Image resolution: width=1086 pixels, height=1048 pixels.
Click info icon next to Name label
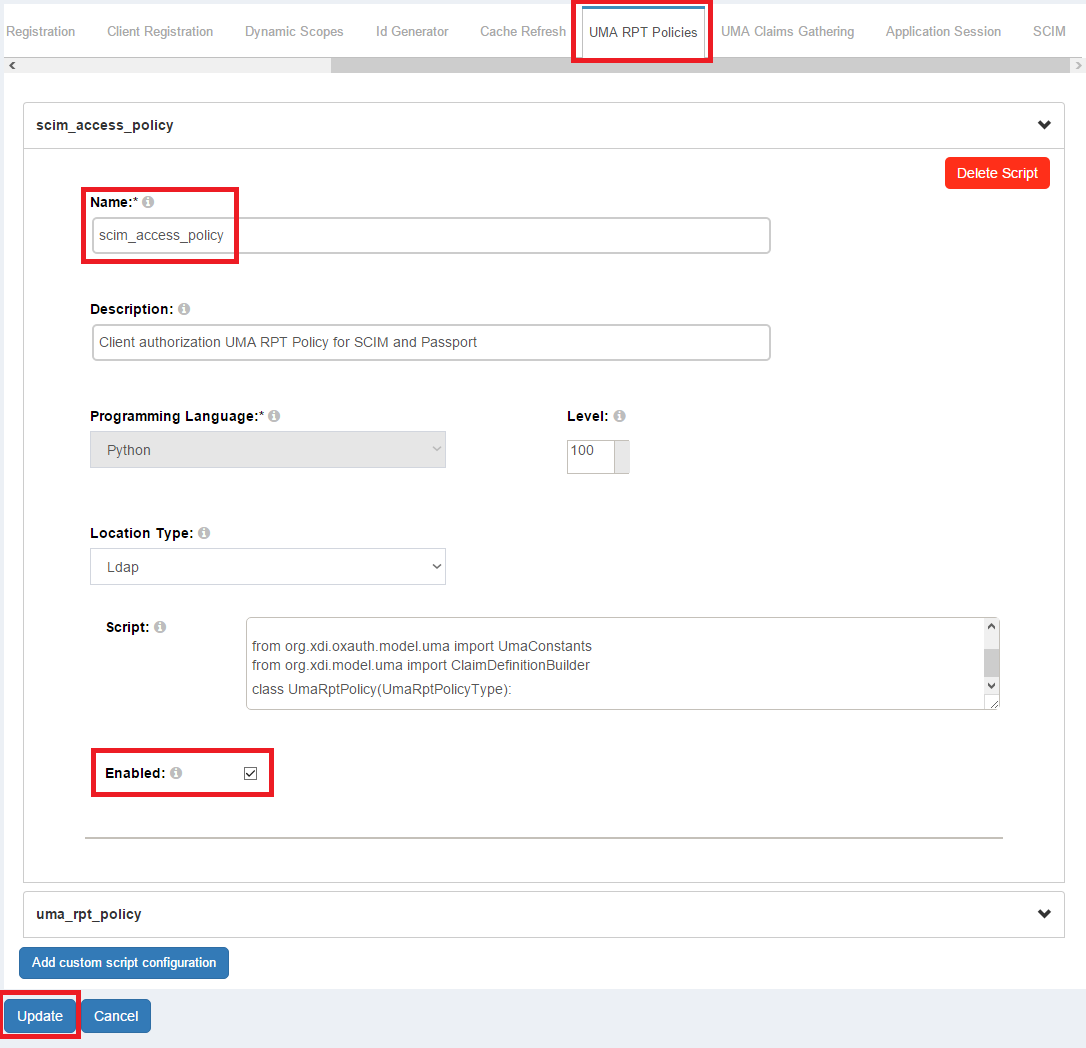[149, 202]
